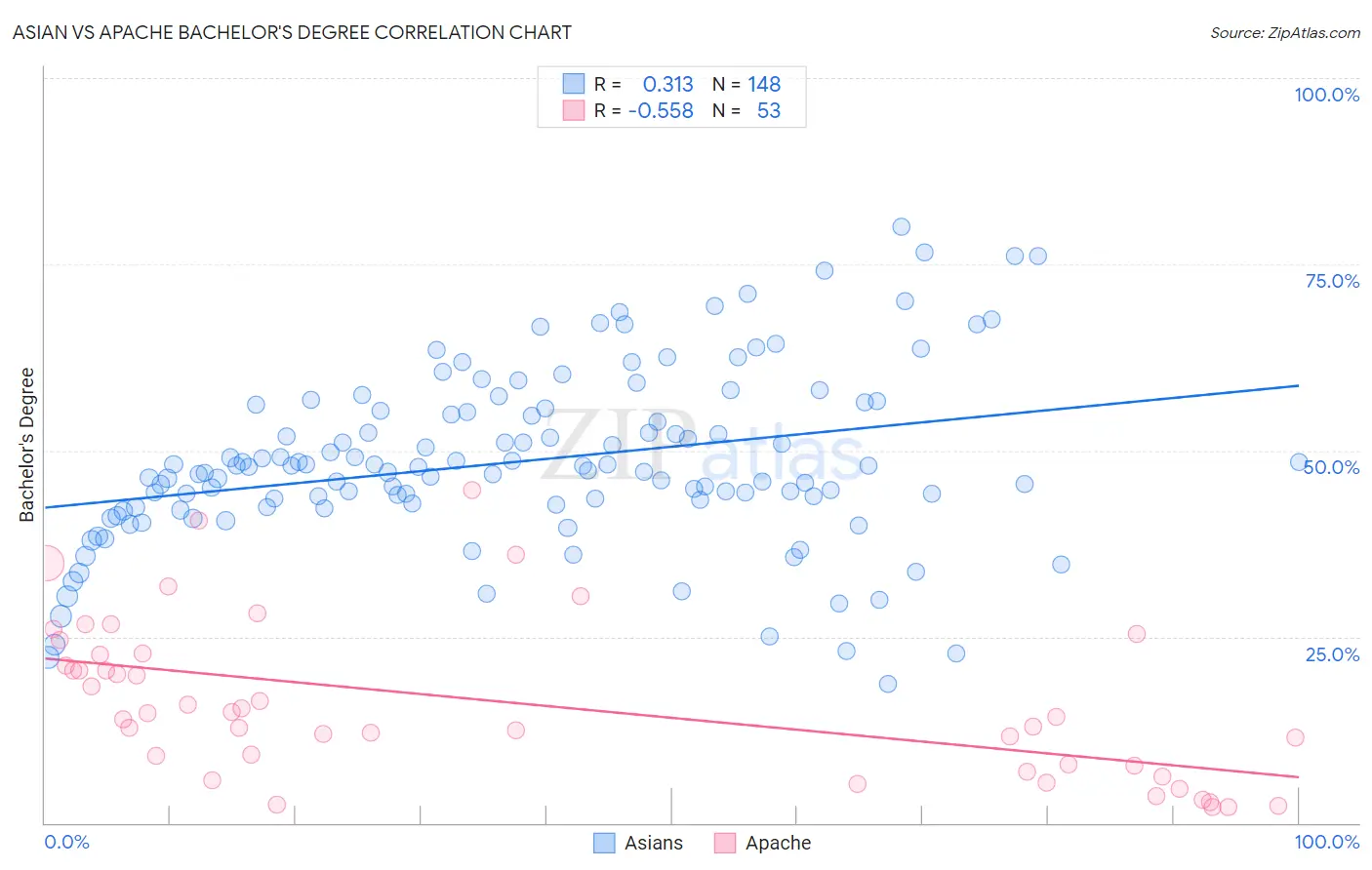
Task: Click the pink swatch beside R = -0.558
Action: click(x=573, y=110)
